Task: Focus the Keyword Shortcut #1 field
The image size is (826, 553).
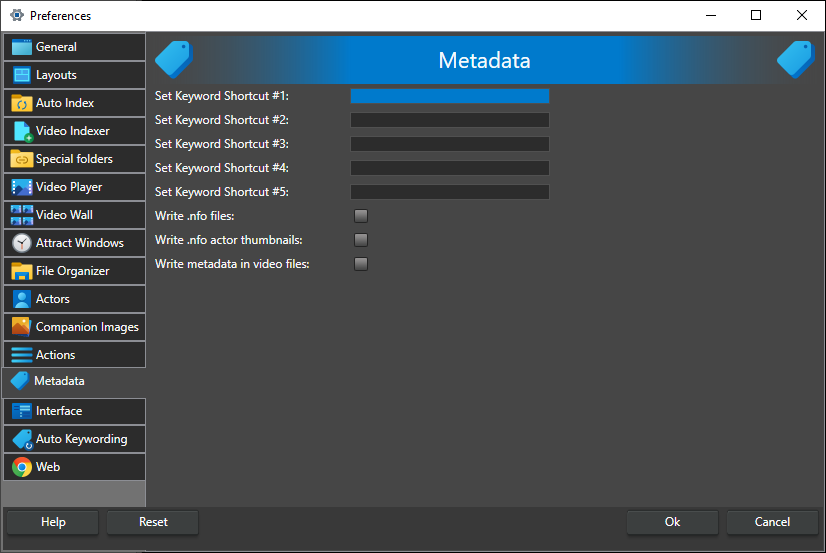Action: 449,96
